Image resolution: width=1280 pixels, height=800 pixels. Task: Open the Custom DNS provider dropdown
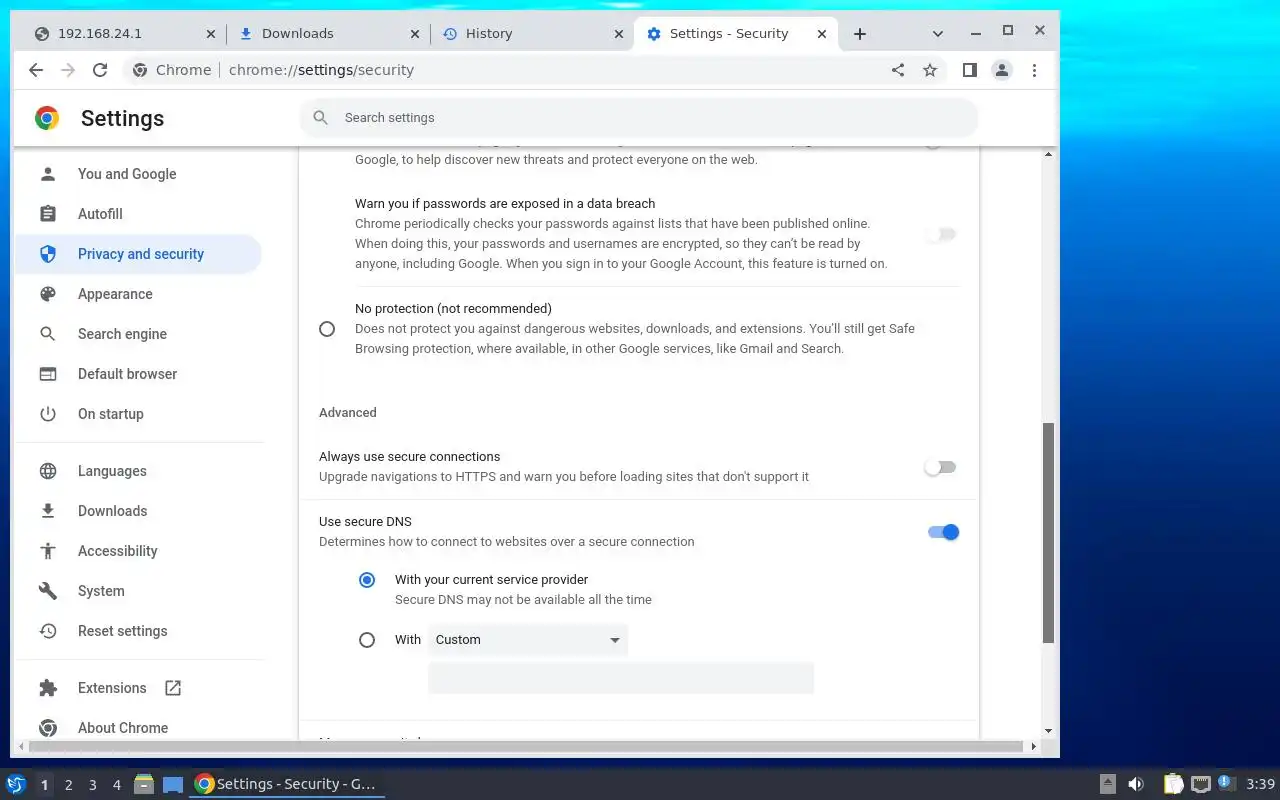(x=528, y=640)
